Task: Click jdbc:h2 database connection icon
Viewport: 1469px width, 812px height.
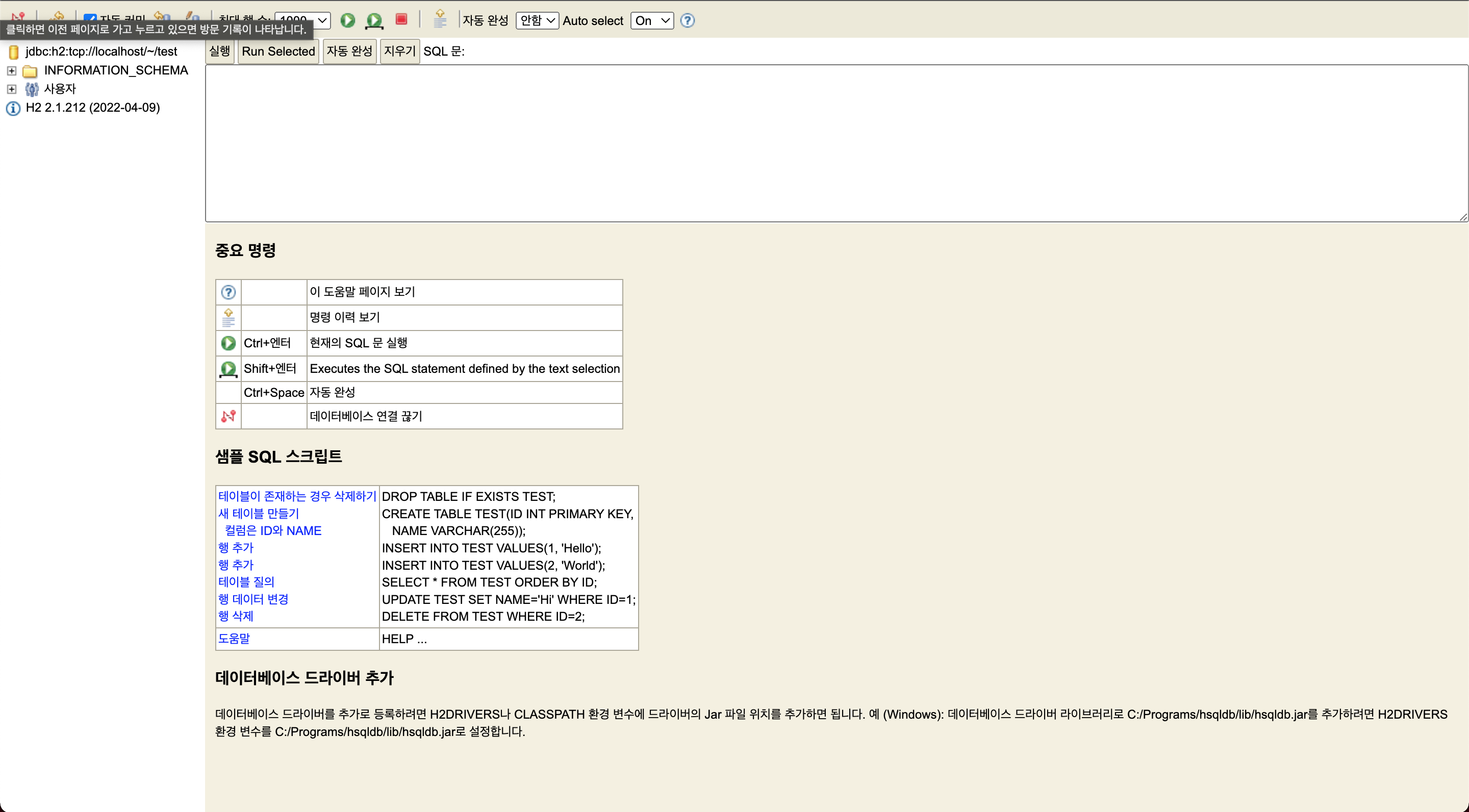Action: [x=14, y=52]
